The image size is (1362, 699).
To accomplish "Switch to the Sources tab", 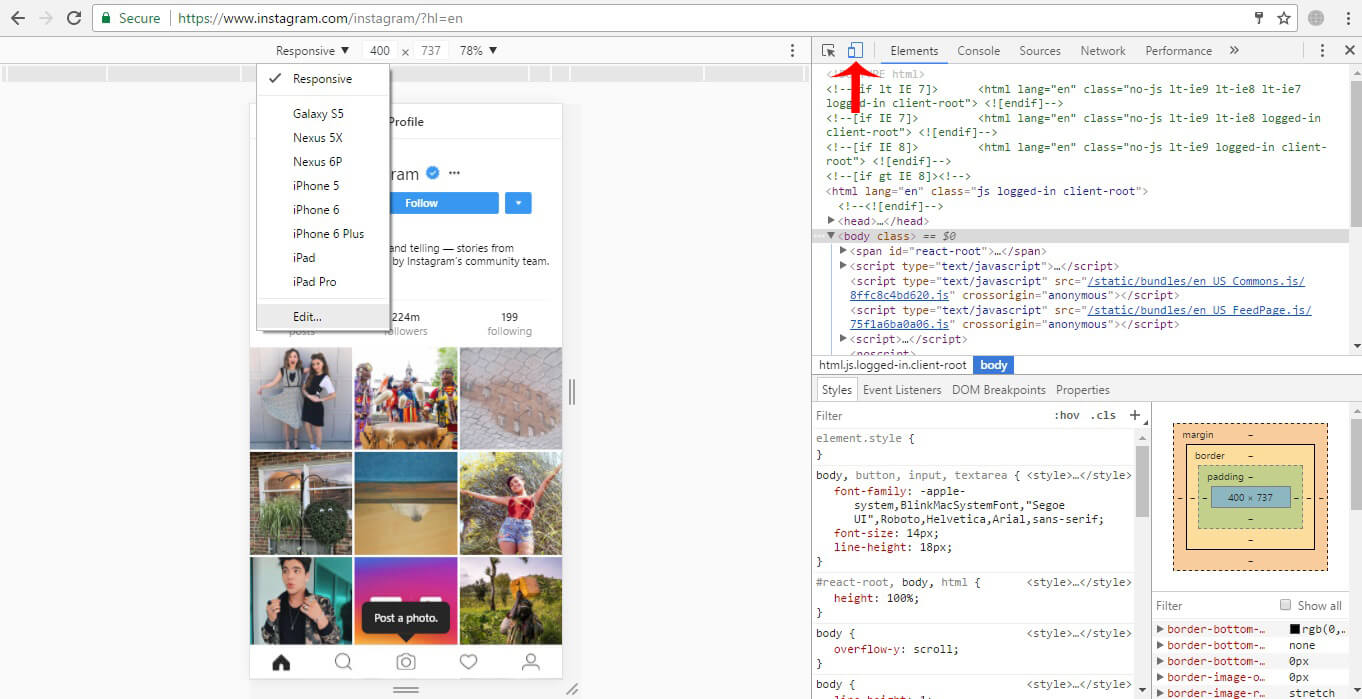I will coord(1040,50).
